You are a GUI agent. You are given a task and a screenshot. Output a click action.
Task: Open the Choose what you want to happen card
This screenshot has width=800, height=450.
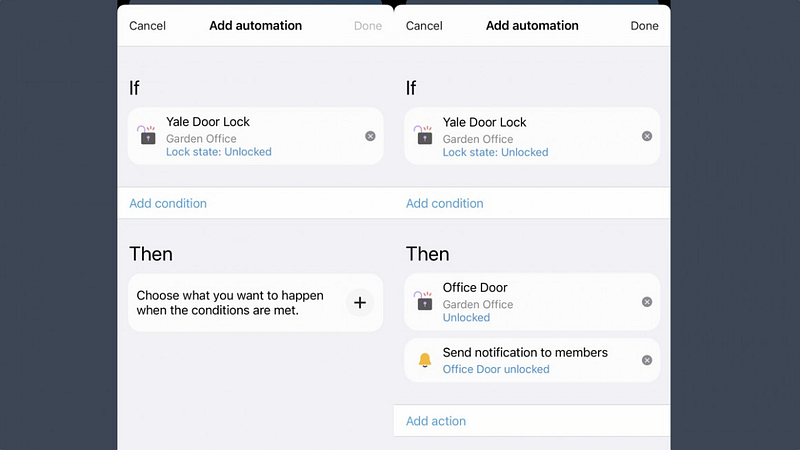pyautogui.click(x=256, y=303)
